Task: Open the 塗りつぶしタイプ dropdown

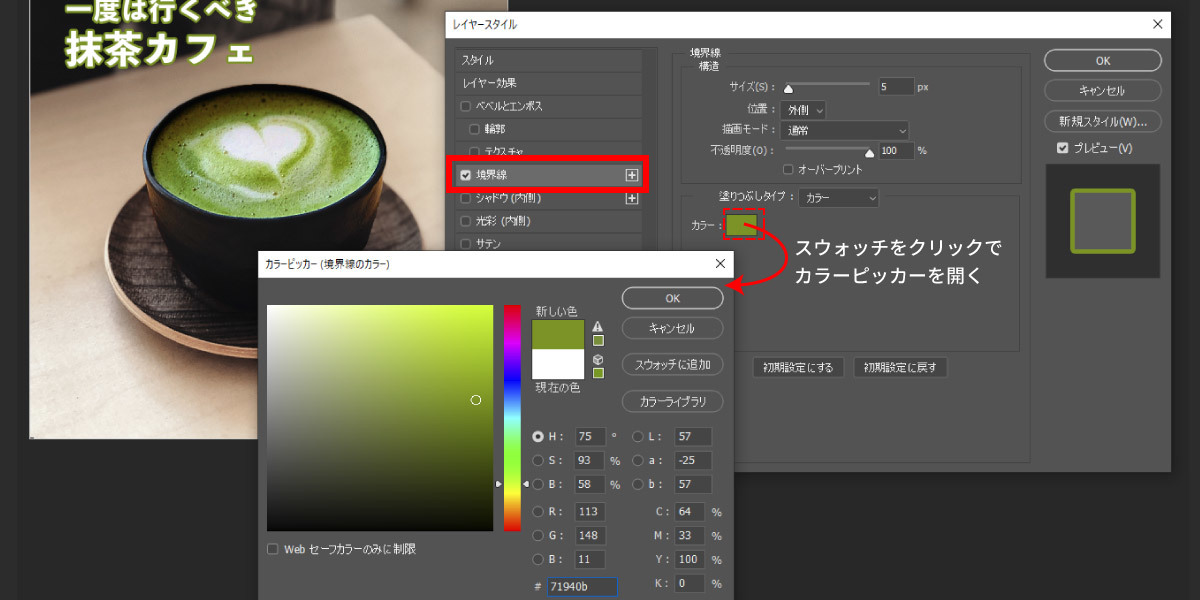Action: coord(838,198)
